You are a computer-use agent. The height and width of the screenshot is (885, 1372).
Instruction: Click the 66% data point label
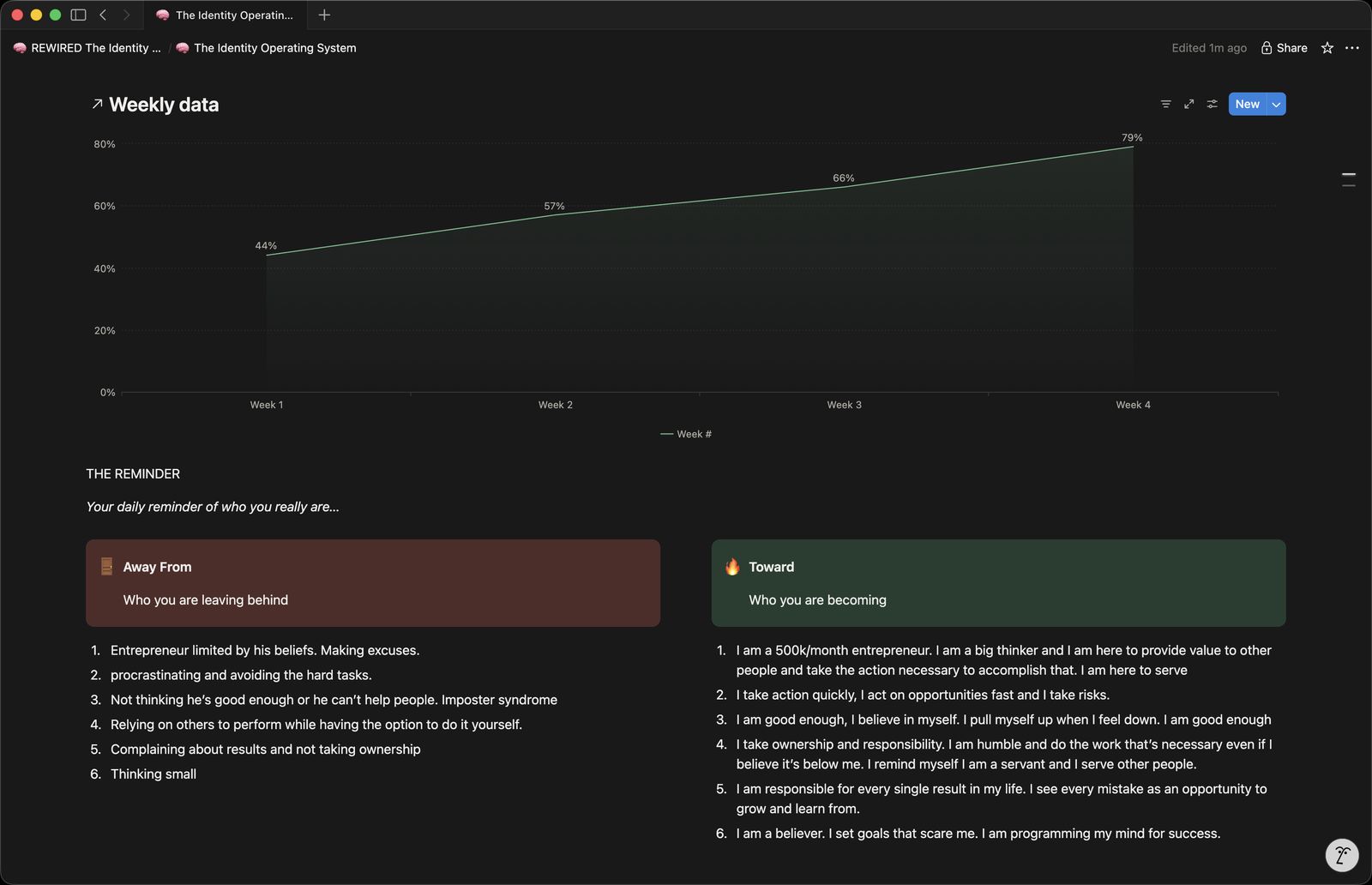coord(843,178)
